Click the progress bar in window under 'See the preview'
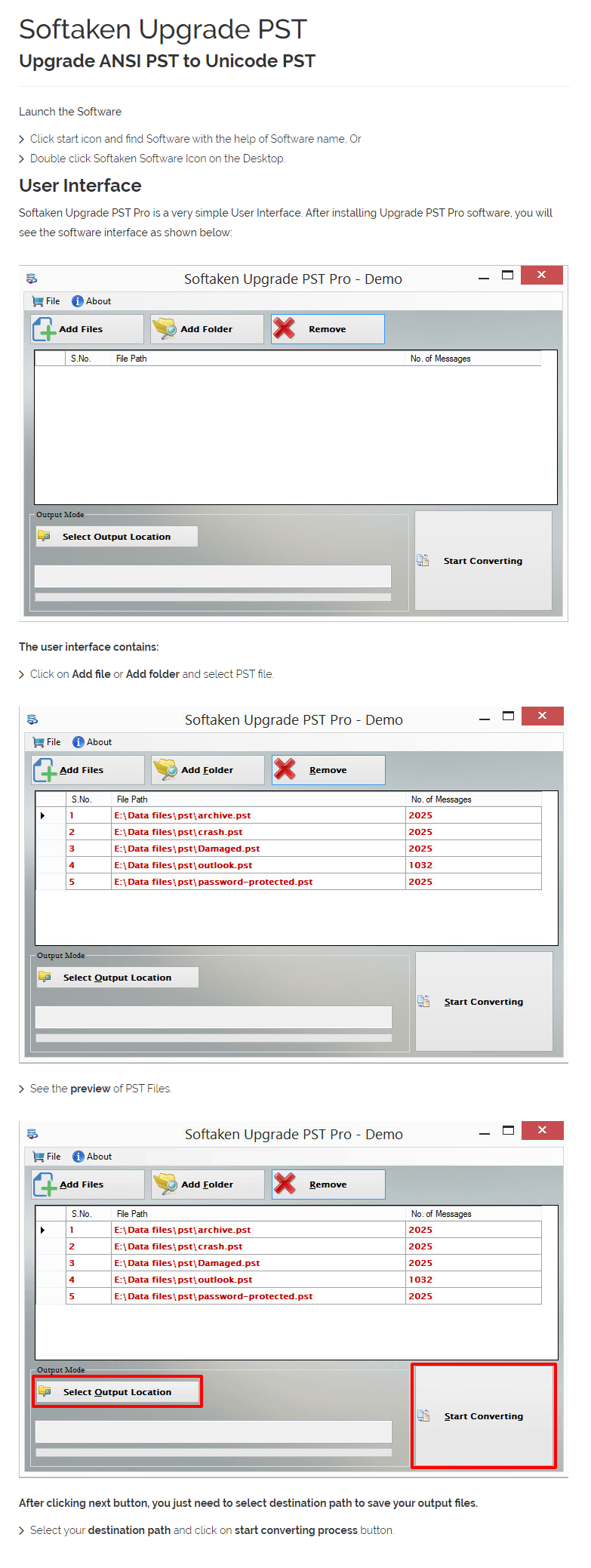The image size is (591, 1568). pyautogui.click(x=214, y=1452)
